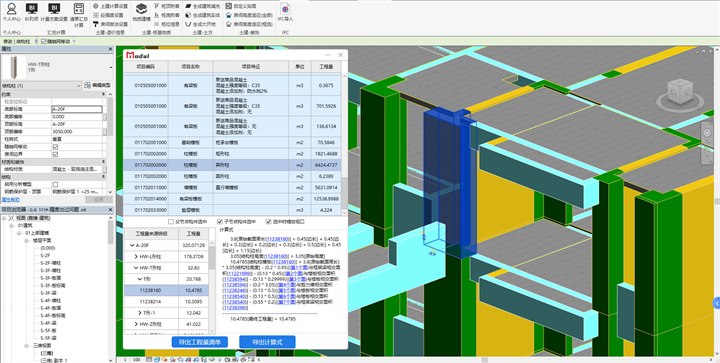Toggle 随轴网移动 checkbox in properties panel
720x363 pixels.
[55, 147]
